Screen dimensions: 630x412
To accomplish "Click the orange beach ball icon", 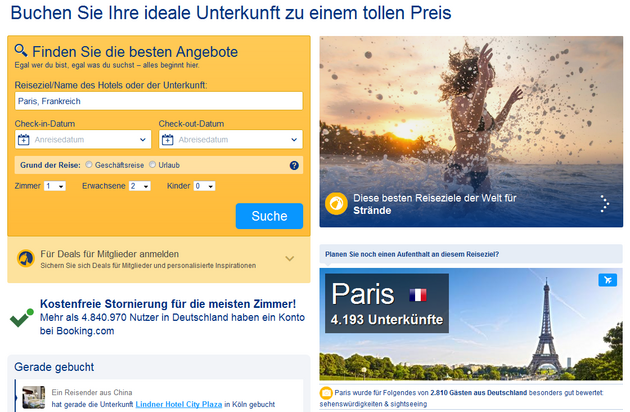I will pos(336,204).
